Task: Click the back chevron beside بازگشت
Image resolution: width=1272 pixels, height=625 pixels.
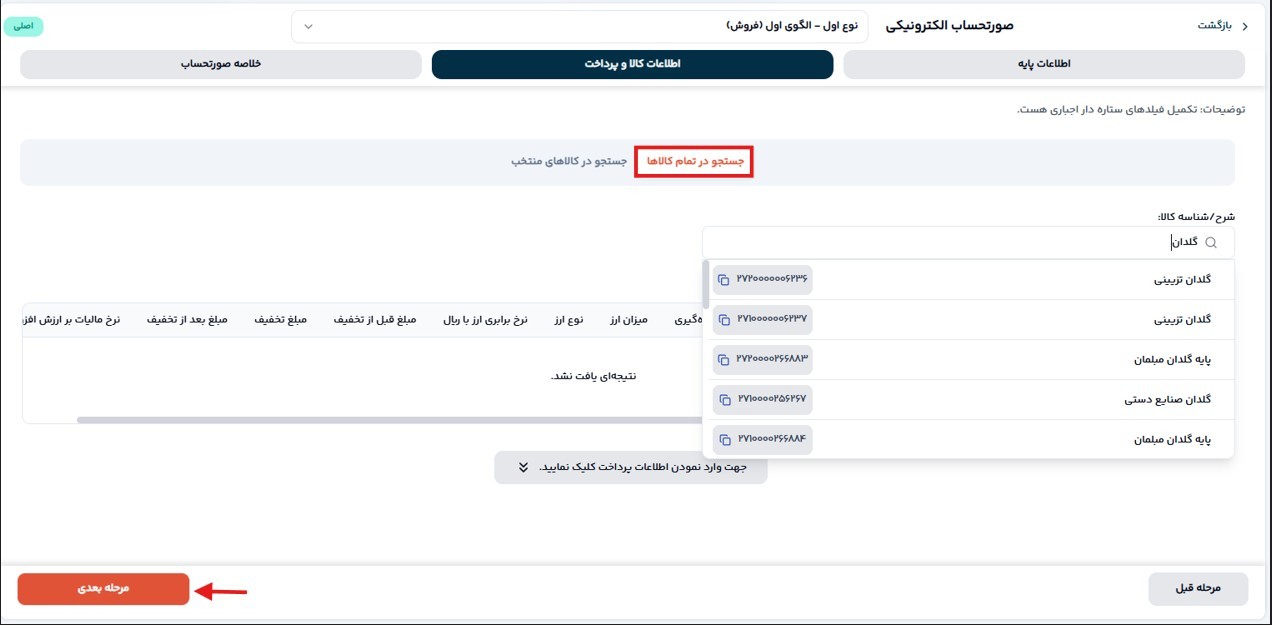Action: tap(1245, 26)
